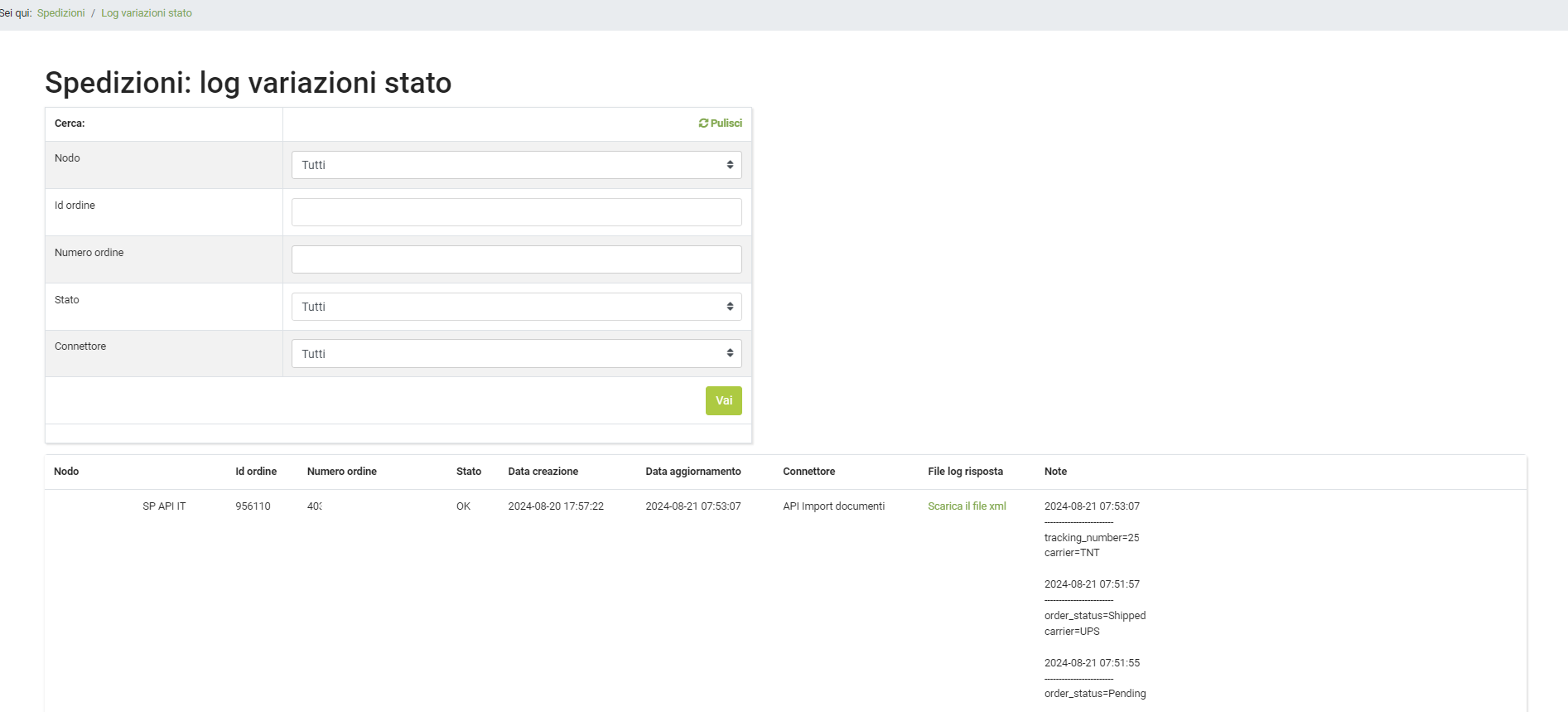This screenshot has height=712, width=1568.
Task: Click into the Numero ordine text field
Action: 516,259
